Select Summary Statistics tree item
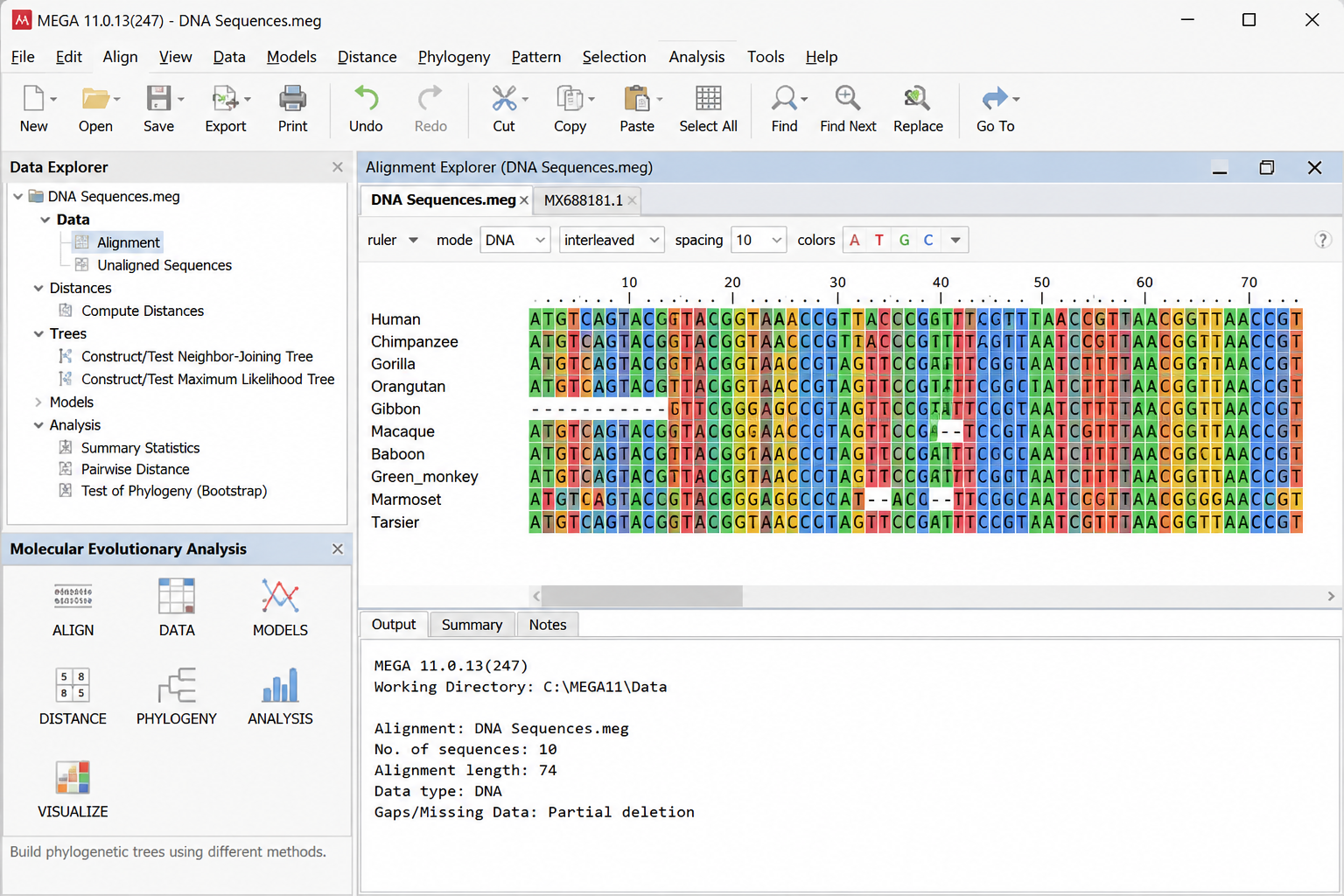Screen dimensions: 1344x896 point(140,447)
